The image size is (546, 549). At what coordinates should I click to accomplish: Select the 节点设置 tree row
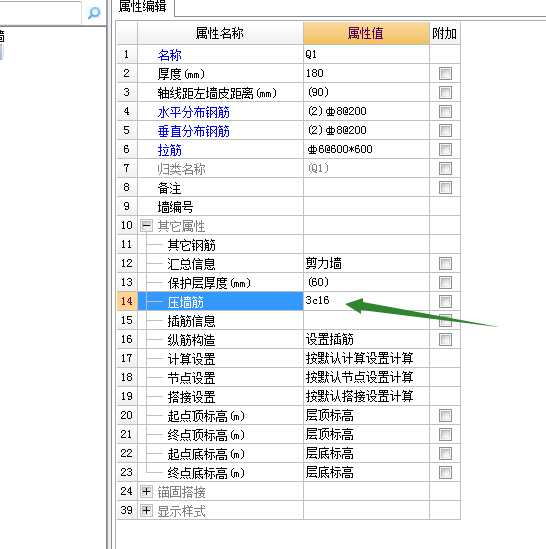[220, 377]
